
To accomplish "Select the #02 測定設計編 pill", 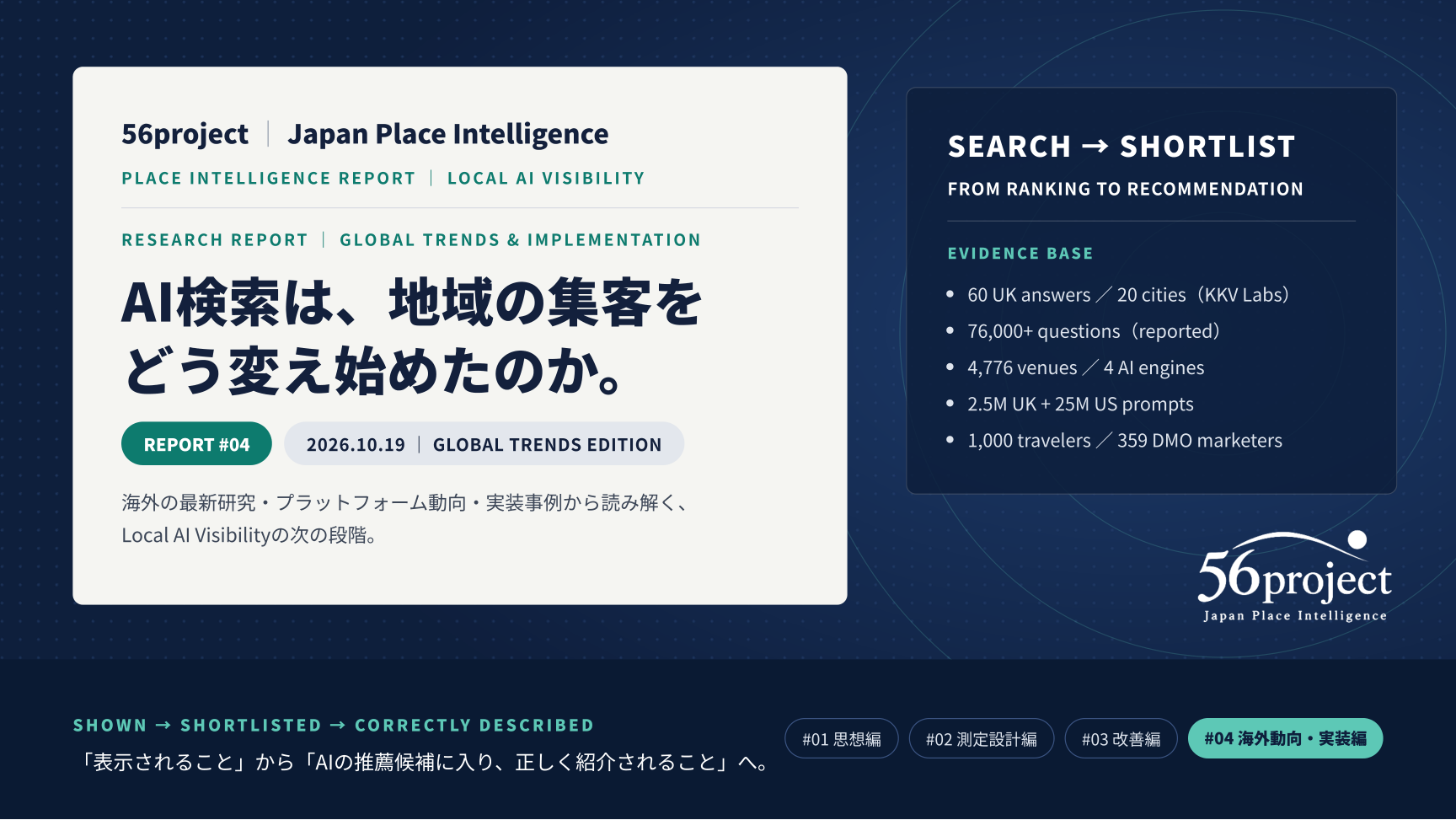I will 982,739.
